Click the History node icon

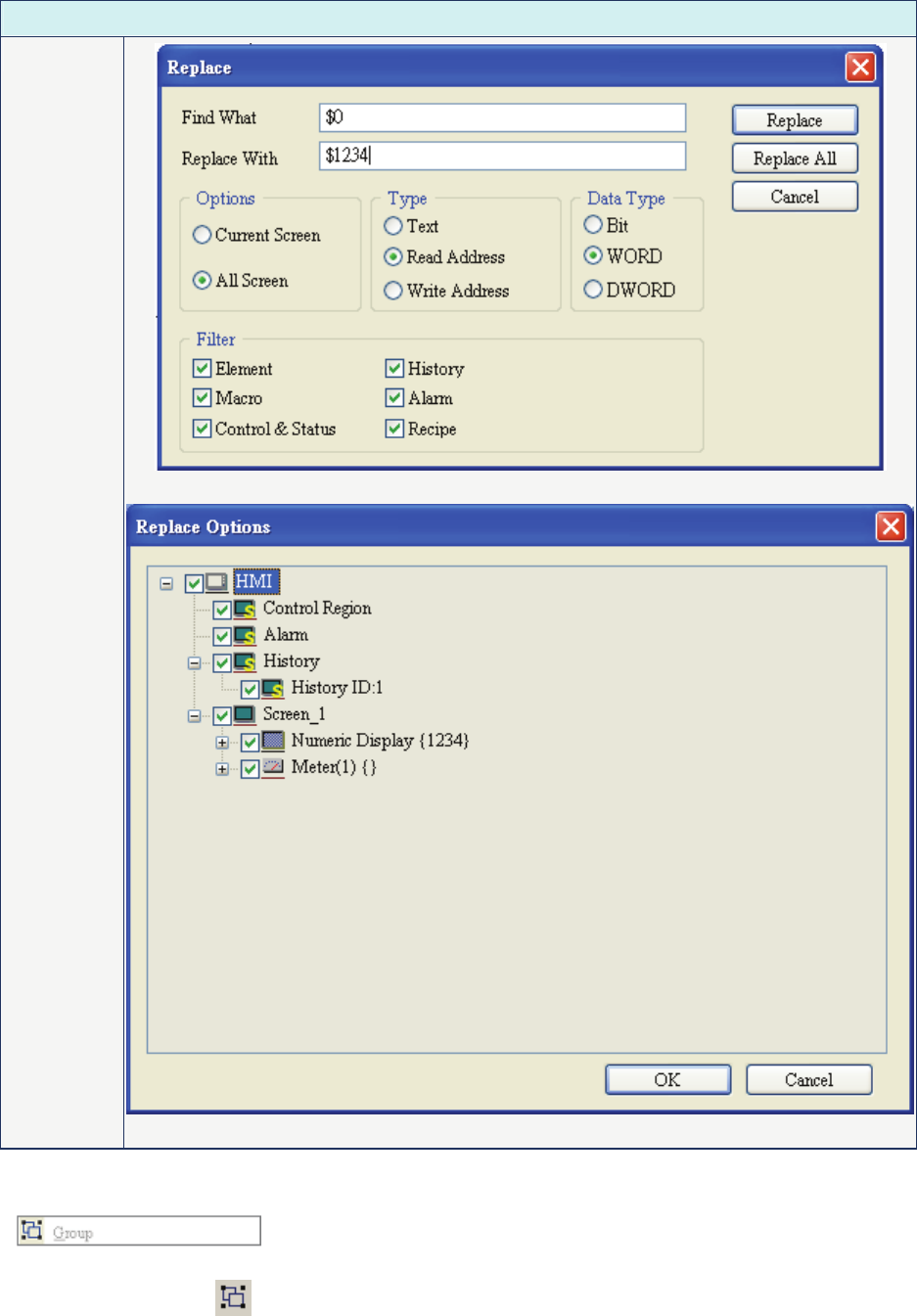point(245,661)
